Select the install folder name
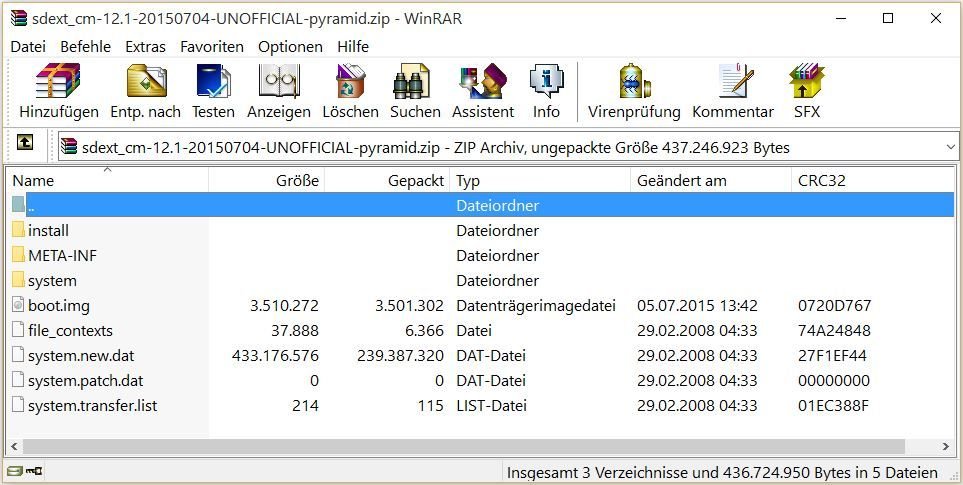 [x=49, y=231]
